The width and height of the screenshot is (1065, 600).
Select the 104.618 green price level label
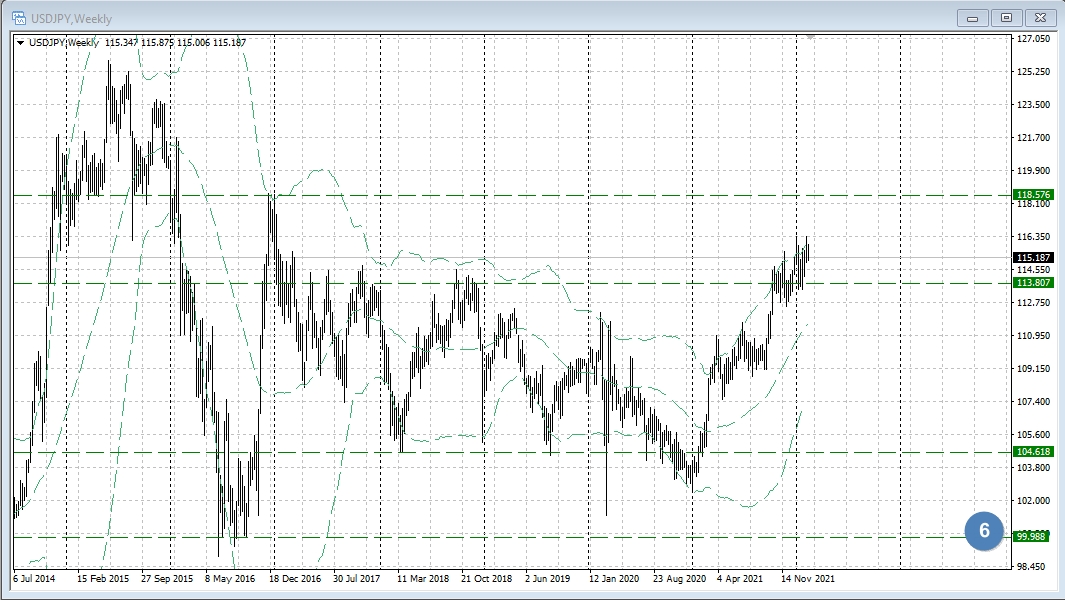point(1033,452)
